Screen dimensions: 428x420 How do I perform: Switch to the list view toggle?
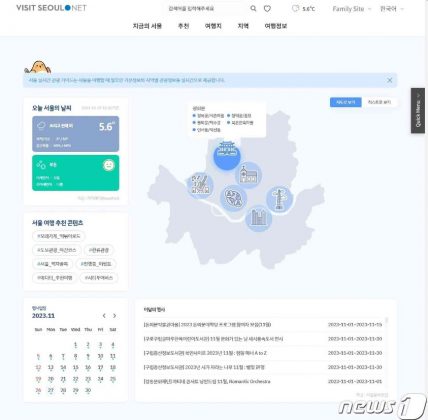379,102
